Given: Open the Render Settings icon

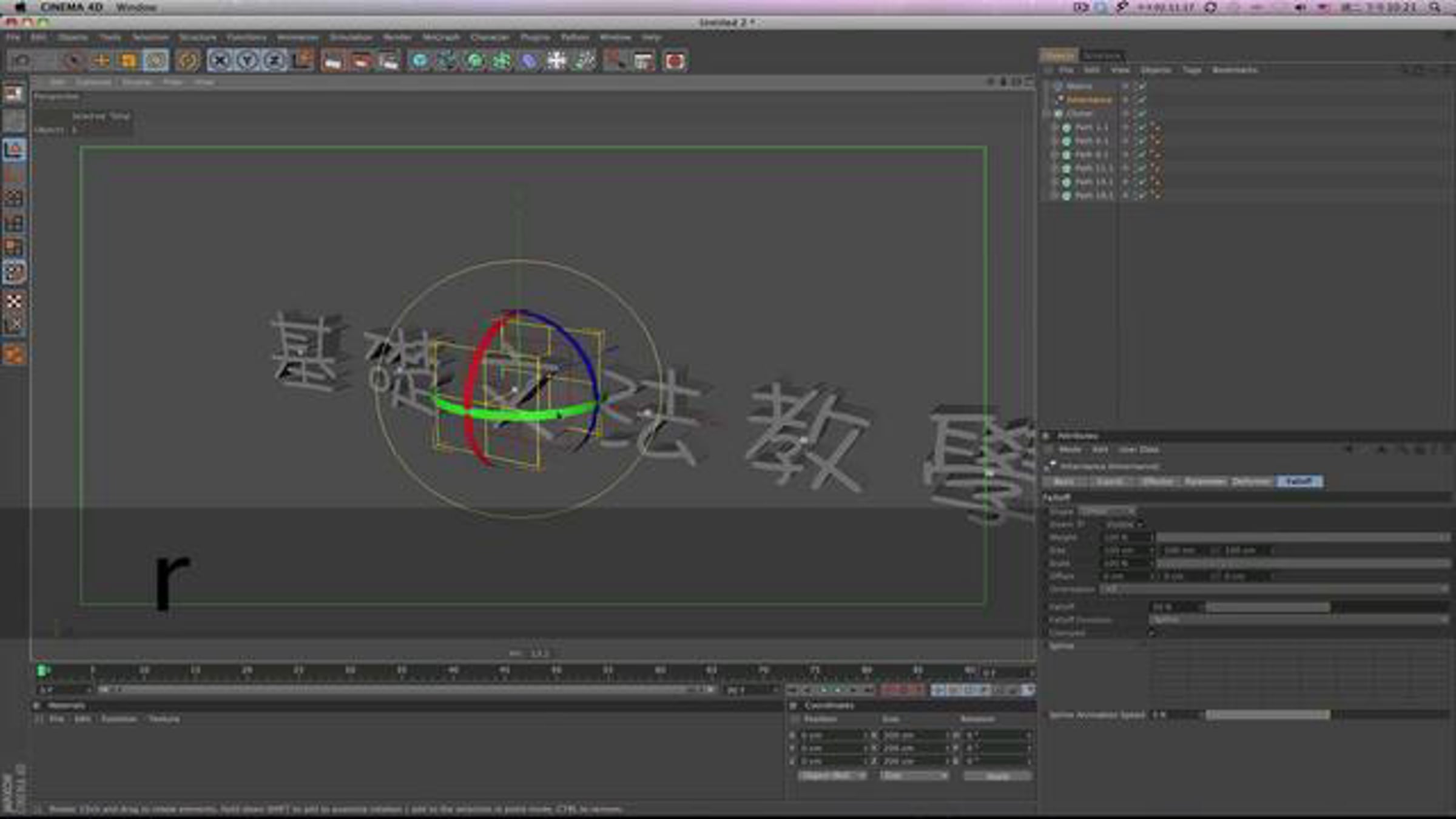Looking at the screenshot, I should coord(388,61).
